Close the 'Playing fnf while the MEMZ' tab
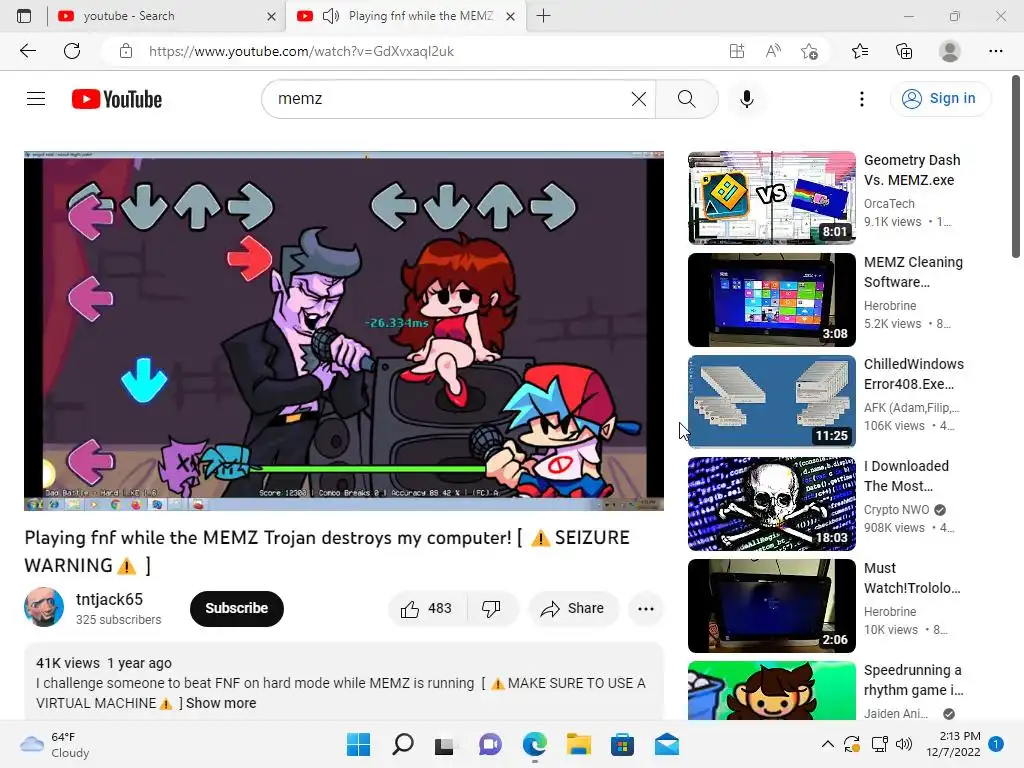The width and height of the screenshot is (1024, 768). [x=511, y=16]
